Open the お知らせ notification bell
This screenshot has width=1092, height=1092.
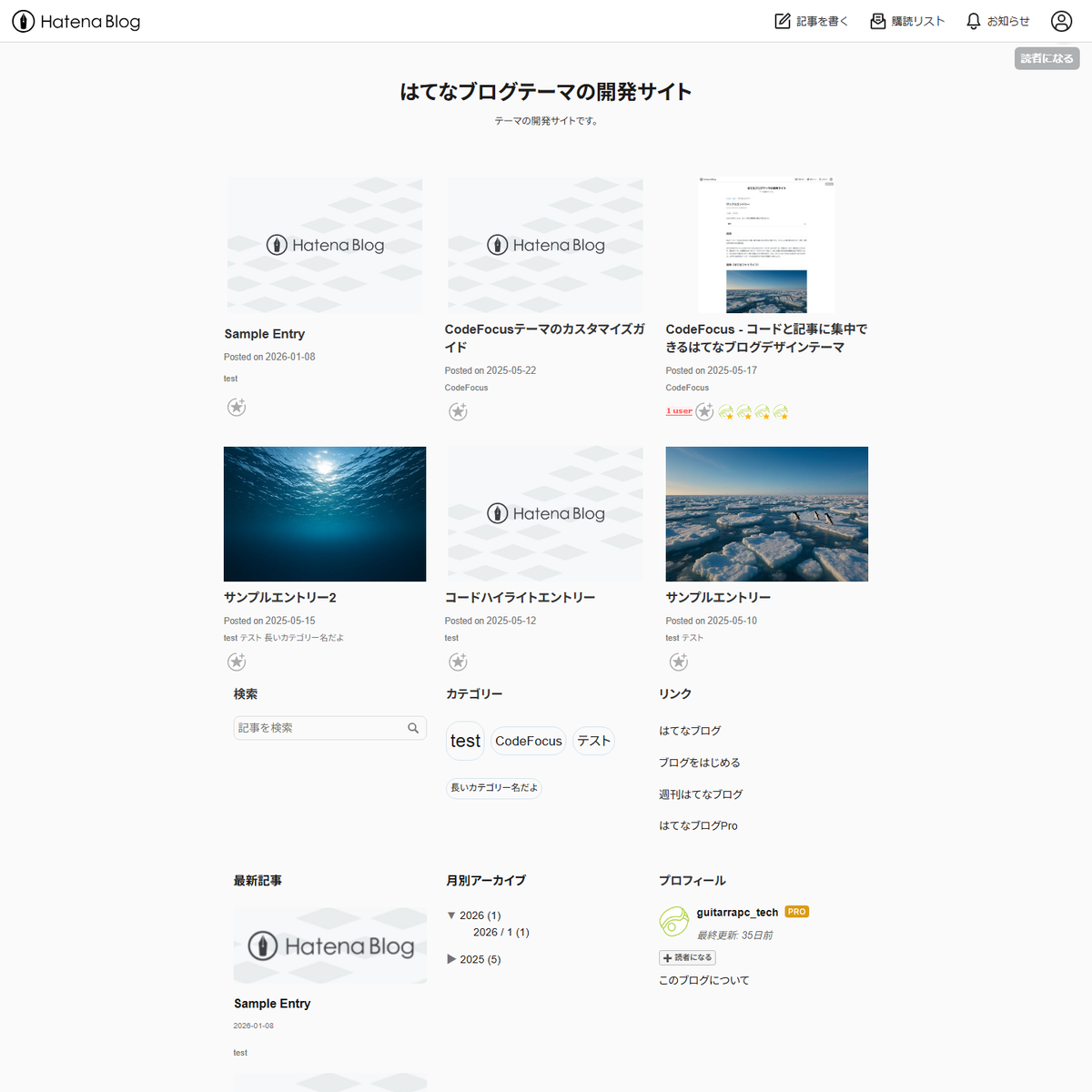974,21
